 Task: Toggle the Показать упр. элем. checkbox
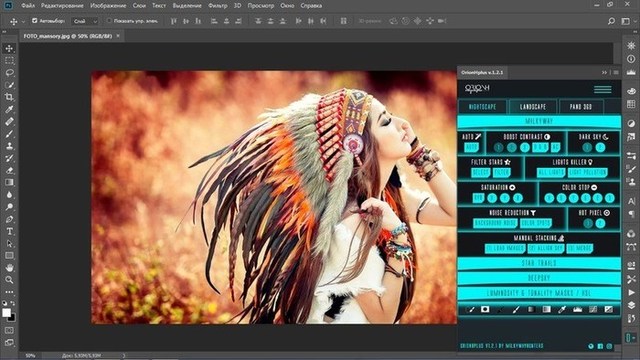(109, 20)
